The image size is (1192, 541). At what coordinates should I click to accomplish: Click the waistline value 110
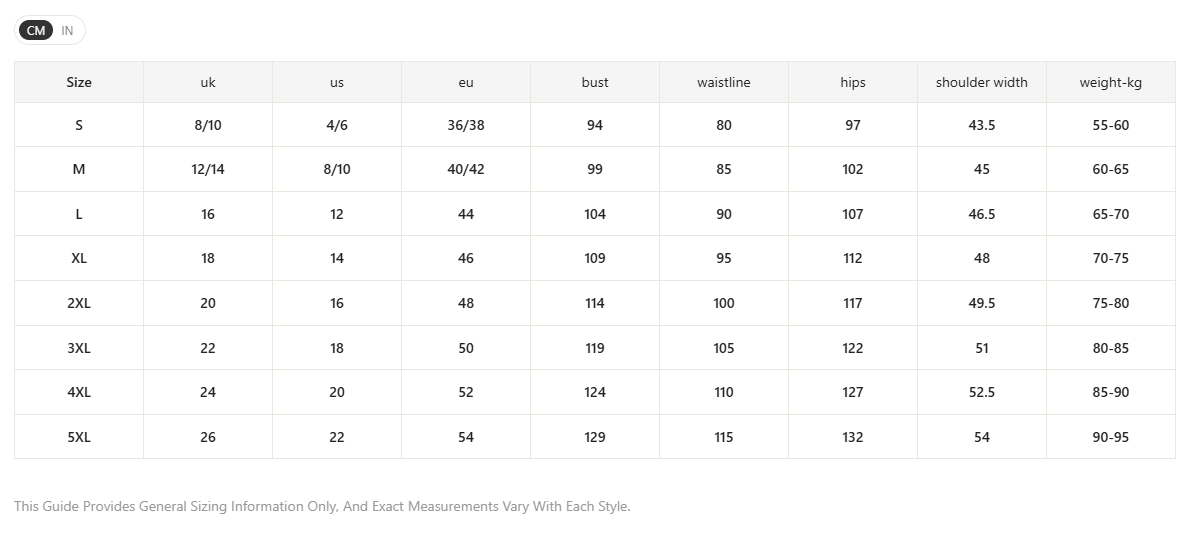pos(724,392)
